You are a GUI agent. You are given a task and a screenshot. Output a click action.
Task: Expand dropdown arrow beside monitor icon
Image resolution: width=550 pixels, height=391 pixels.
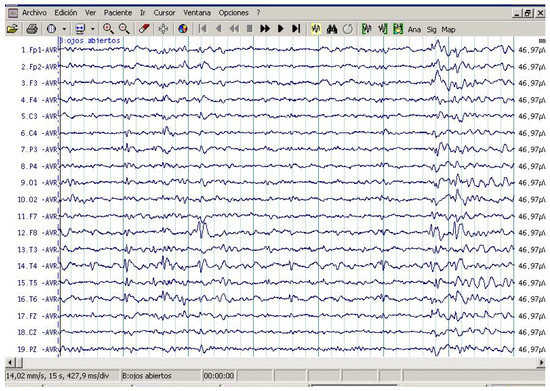[x=93, y=29]
